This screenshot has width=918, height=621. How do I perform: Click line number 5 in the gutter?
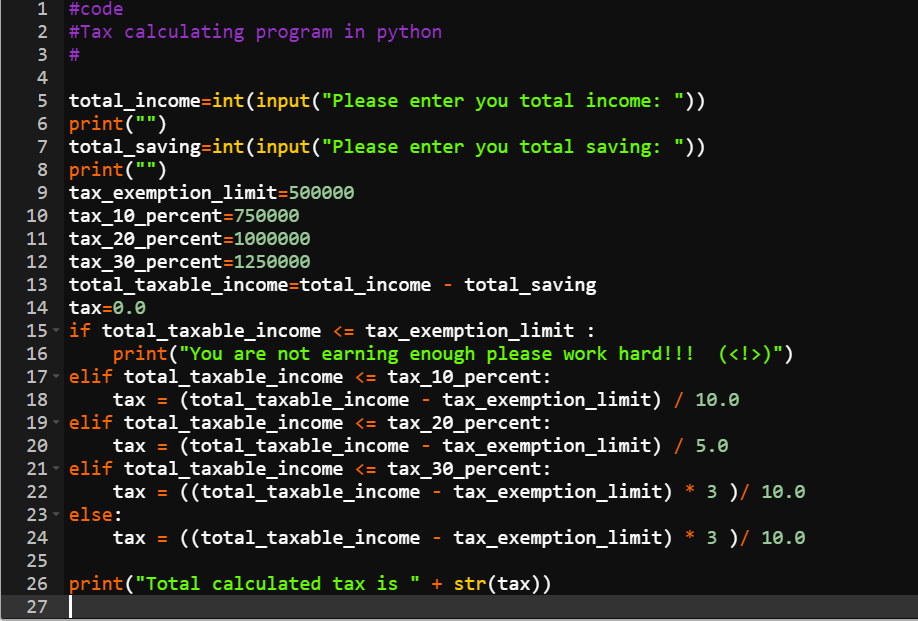coord(42,101)
